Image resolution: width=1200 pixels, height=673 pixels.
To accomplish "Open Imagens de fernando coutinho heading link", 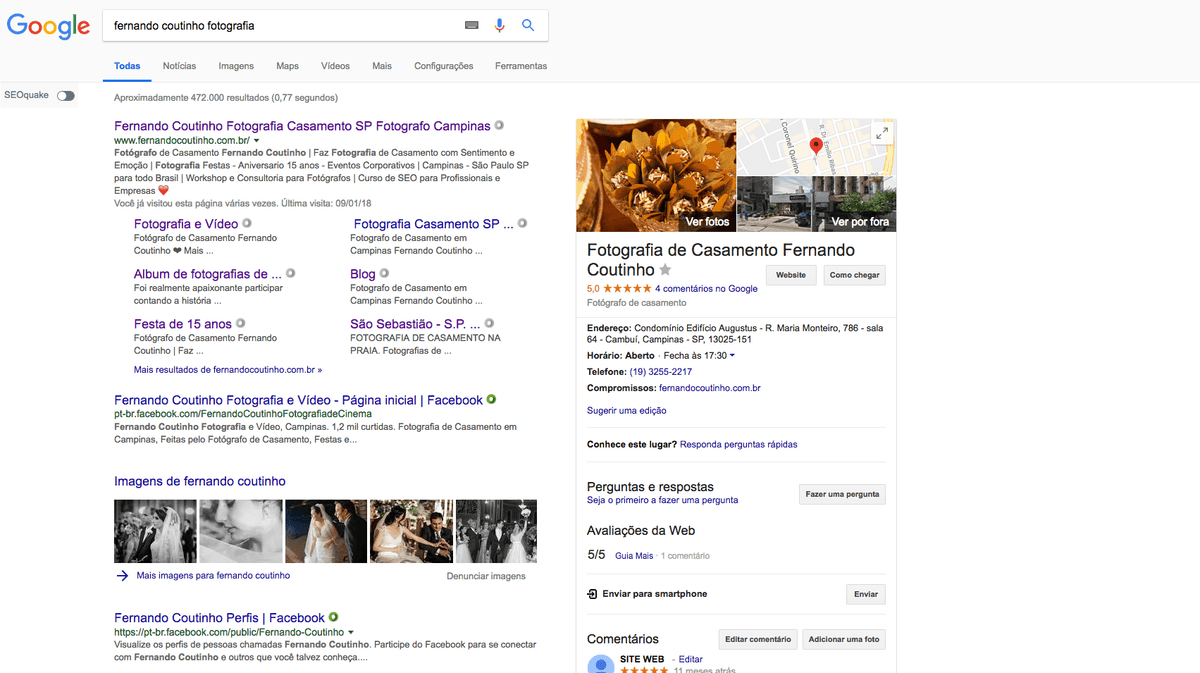I will pos(200,481).
